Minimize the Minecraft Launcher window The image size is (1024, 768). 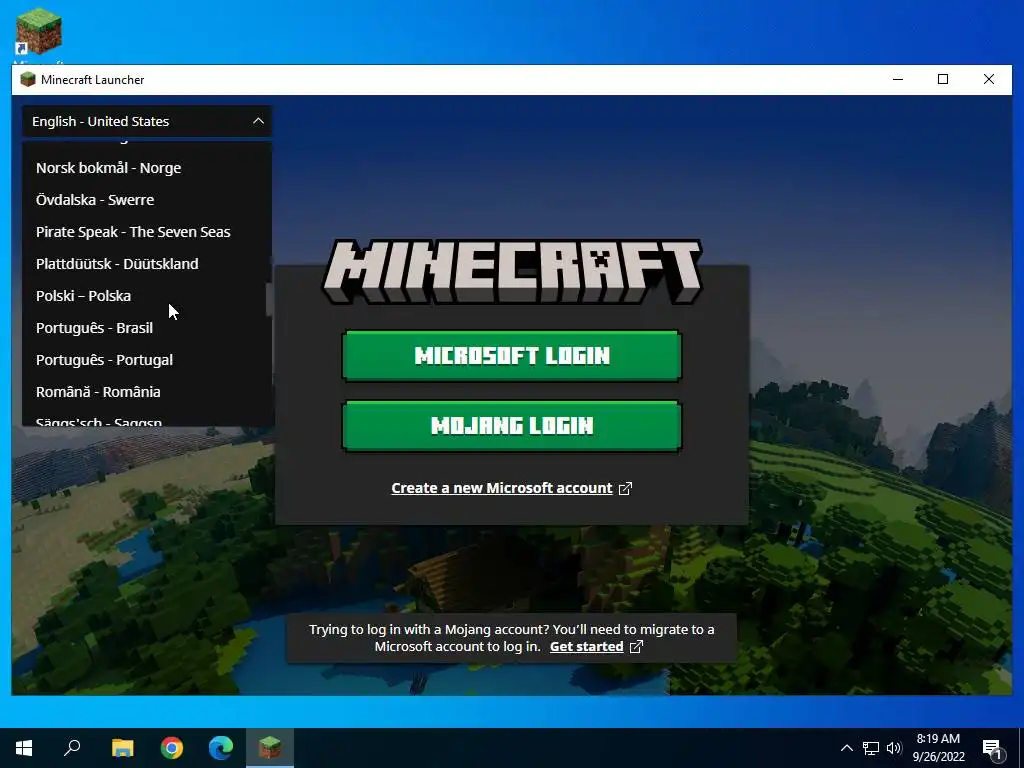tap(898, 80)
